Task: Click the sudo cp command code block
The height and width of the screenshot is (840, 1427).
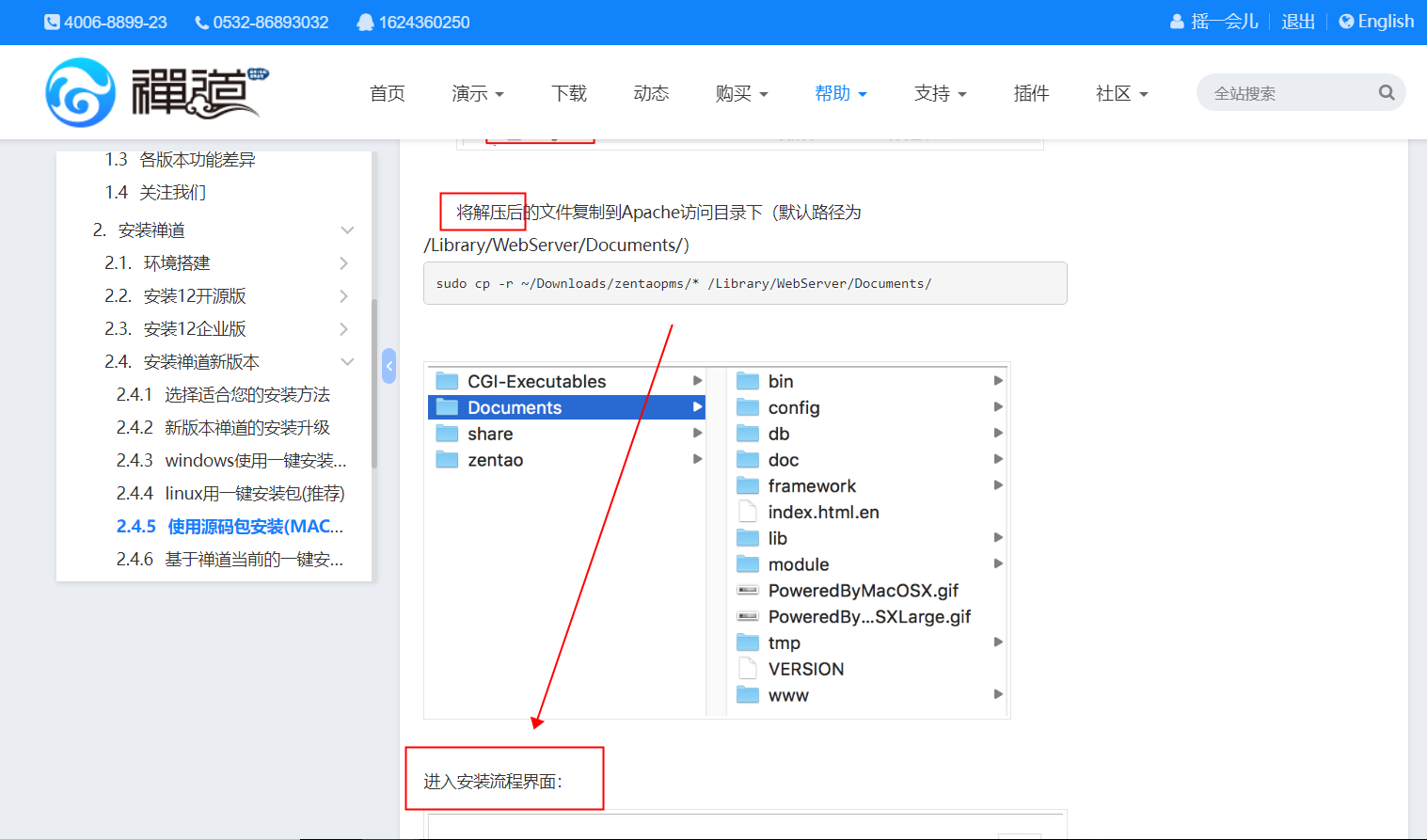Action: 745,283
